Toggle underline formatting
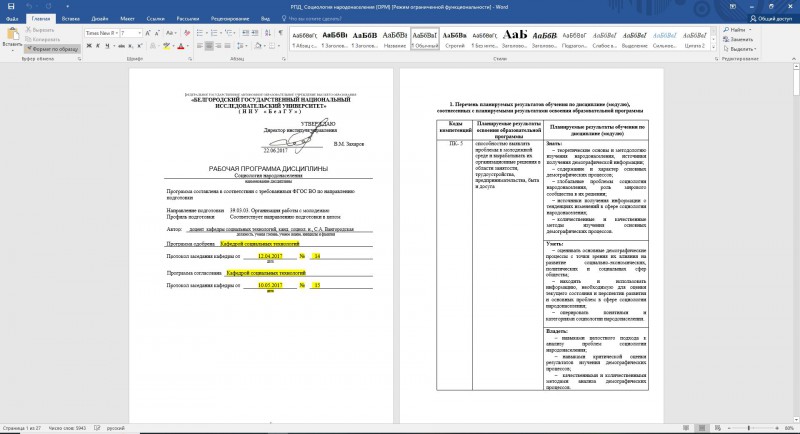This screenshot has height=434, width=800. (x=107, y=46)
